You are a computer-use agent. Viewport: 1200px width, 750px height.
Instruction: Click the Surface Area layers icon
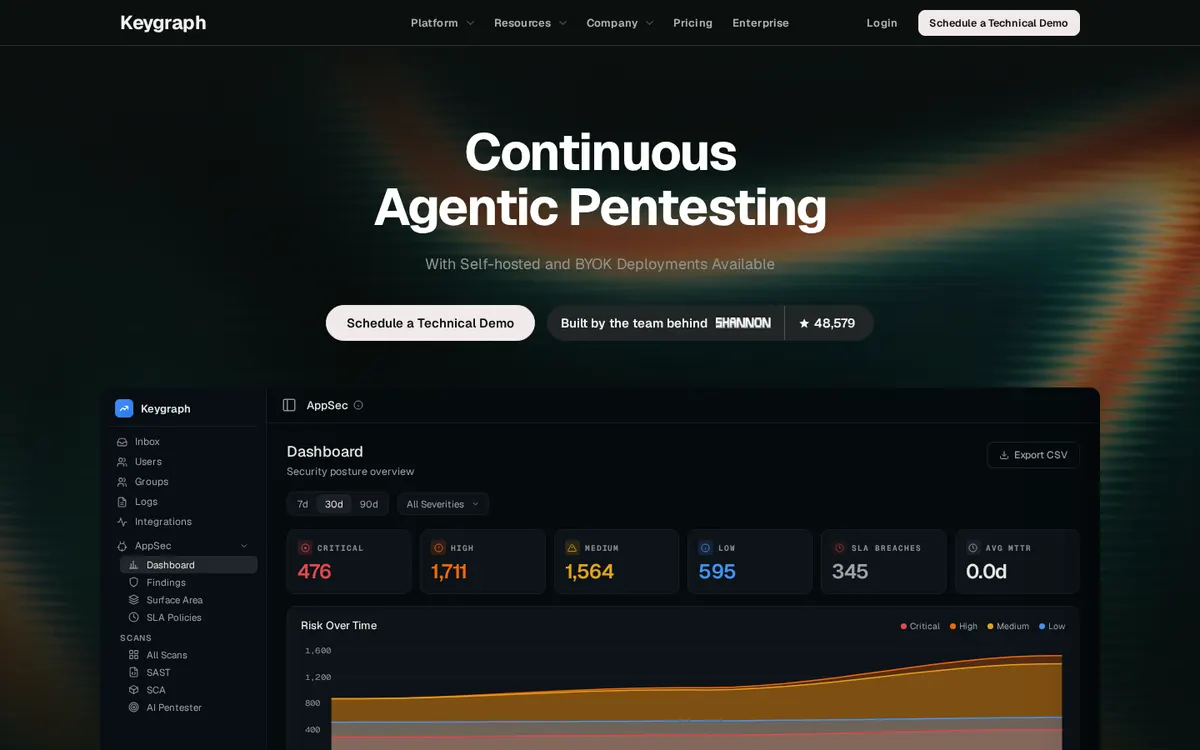click(134, 600)
